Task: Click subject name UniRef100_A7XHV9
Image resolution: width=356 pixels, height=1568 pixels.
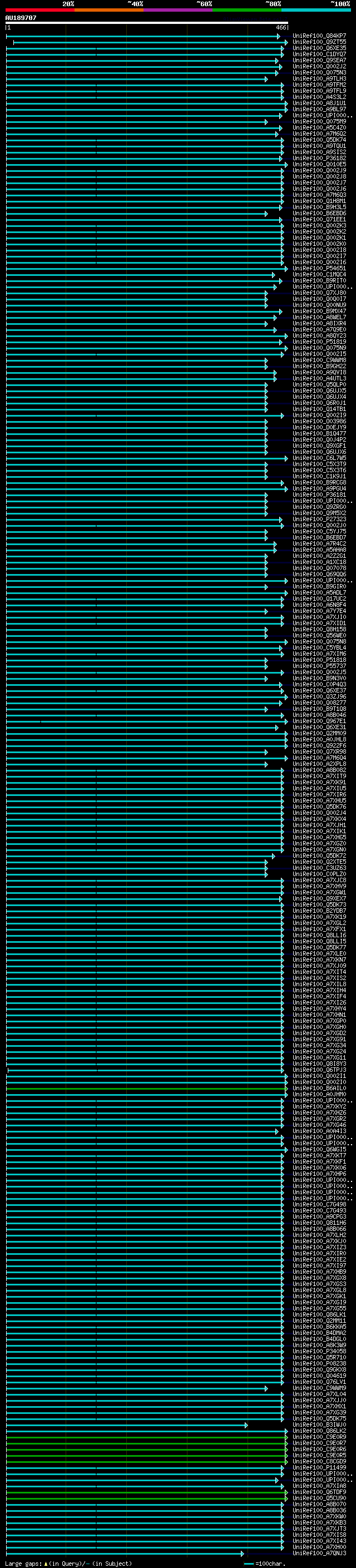Action: coord(319,886)
